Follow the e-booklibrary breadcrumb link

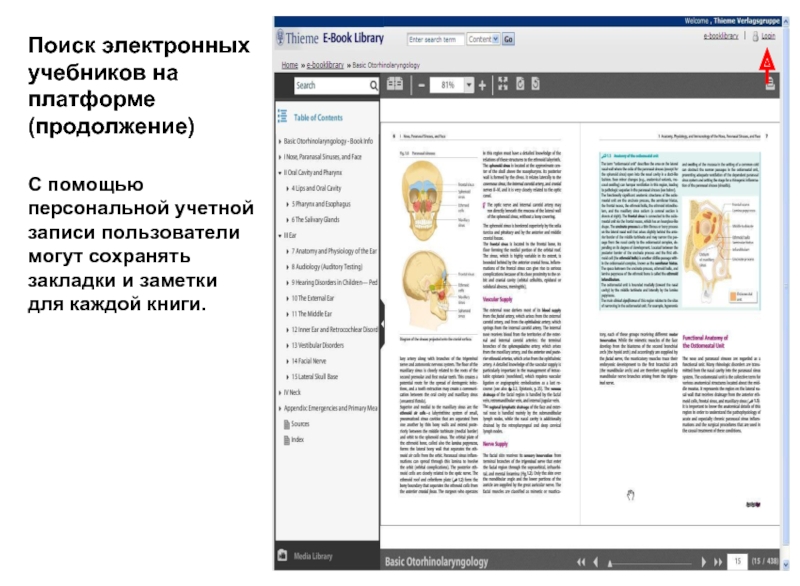click(325, 65)
